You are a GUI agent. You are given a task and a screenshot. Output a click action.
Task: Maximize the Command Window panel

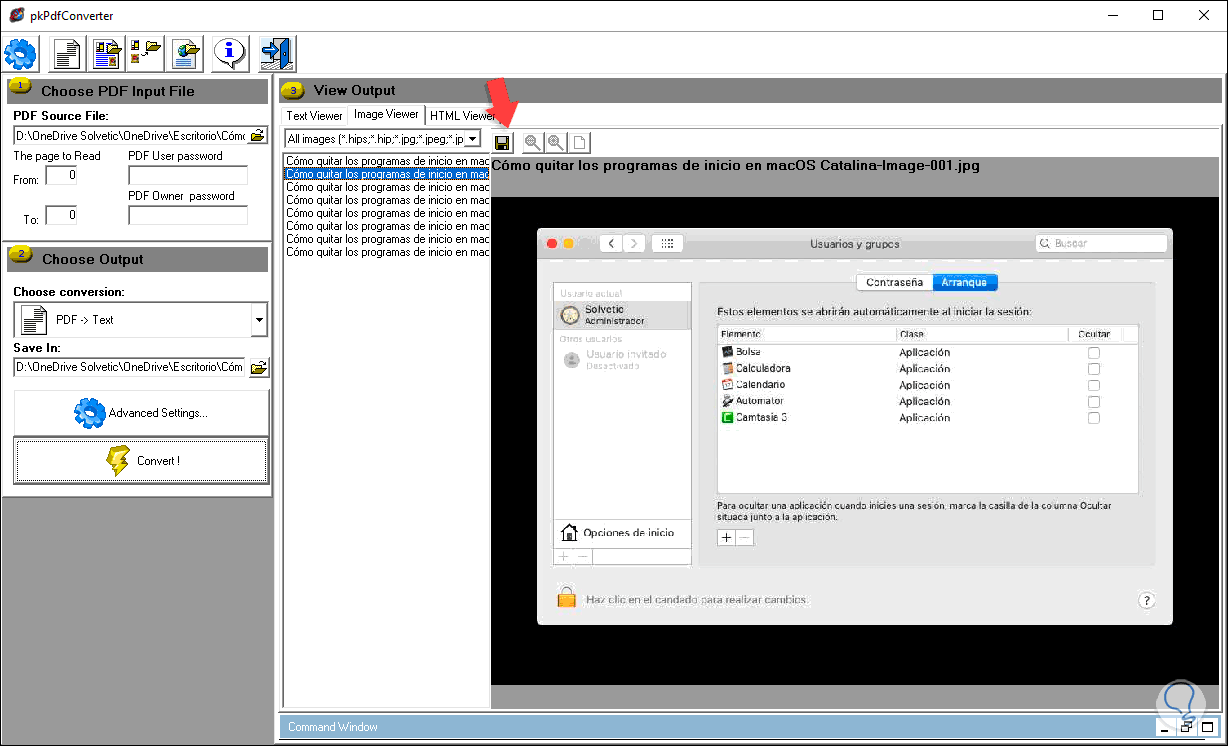(x=1207, y=727)
